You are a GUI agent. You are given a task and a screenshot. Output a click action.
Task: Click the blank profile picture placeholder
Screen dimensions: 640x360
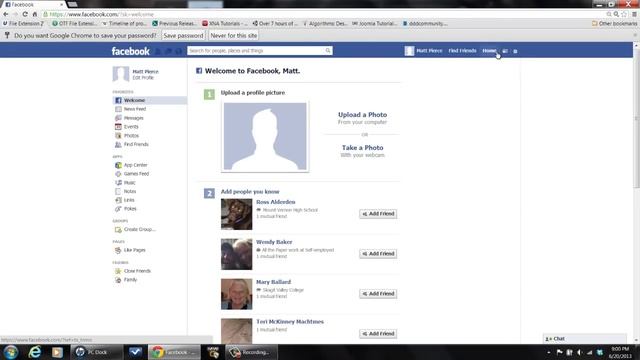(265, 136)
